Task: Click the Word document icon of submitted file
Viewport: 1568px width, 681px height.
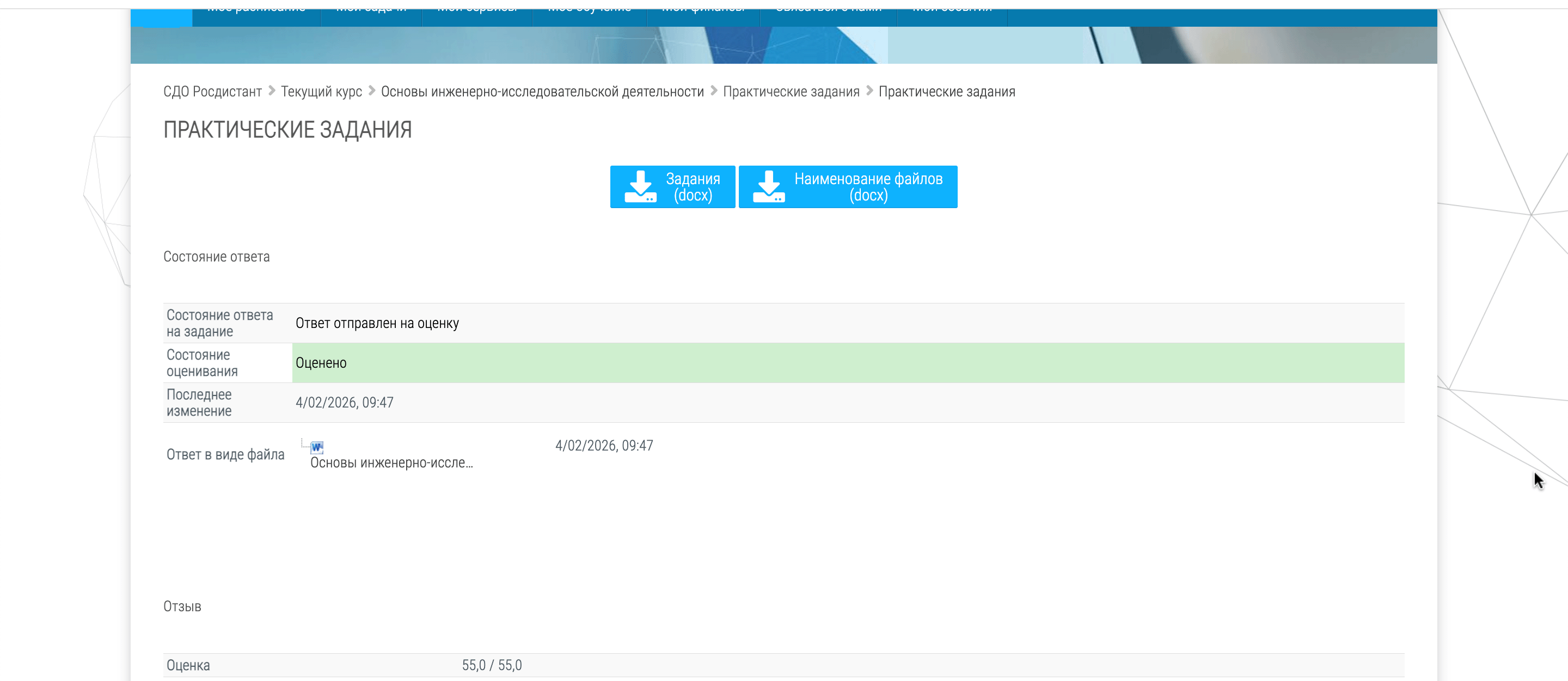Action: pyautogui.click(x=316, y=448)
